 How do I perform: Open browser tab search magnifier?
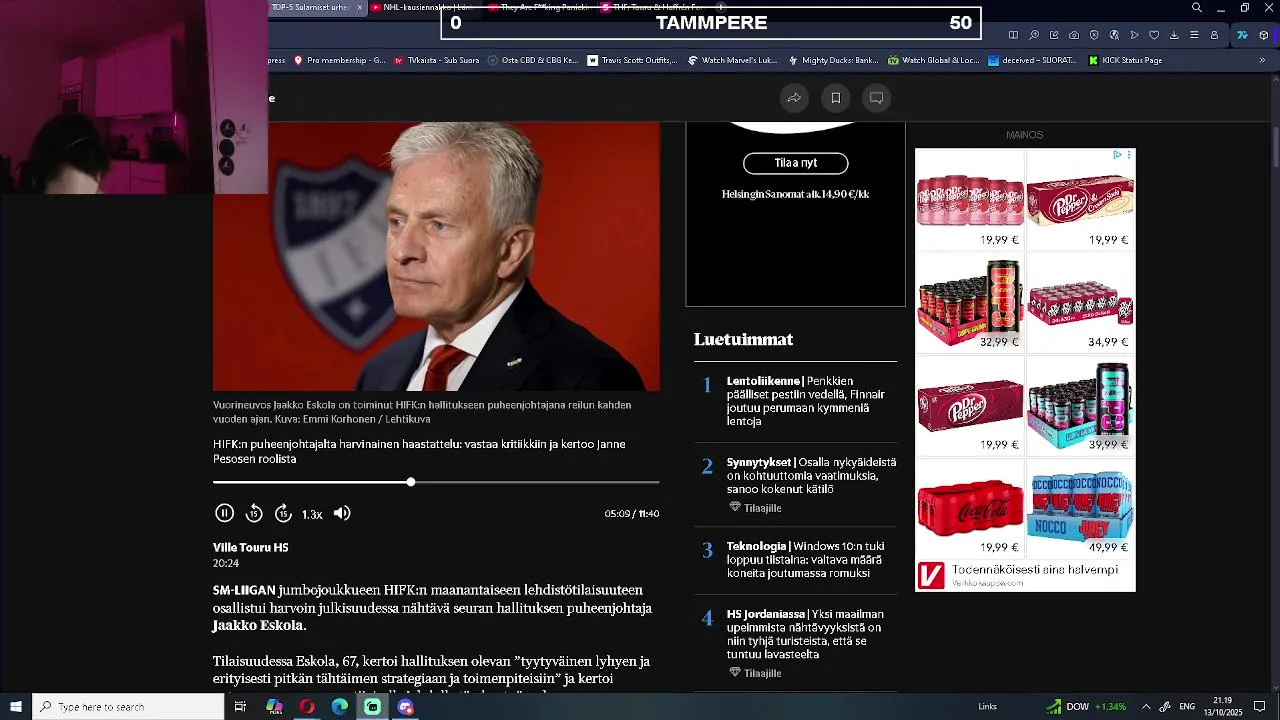pyautogui.click(x=1197, y=8)
